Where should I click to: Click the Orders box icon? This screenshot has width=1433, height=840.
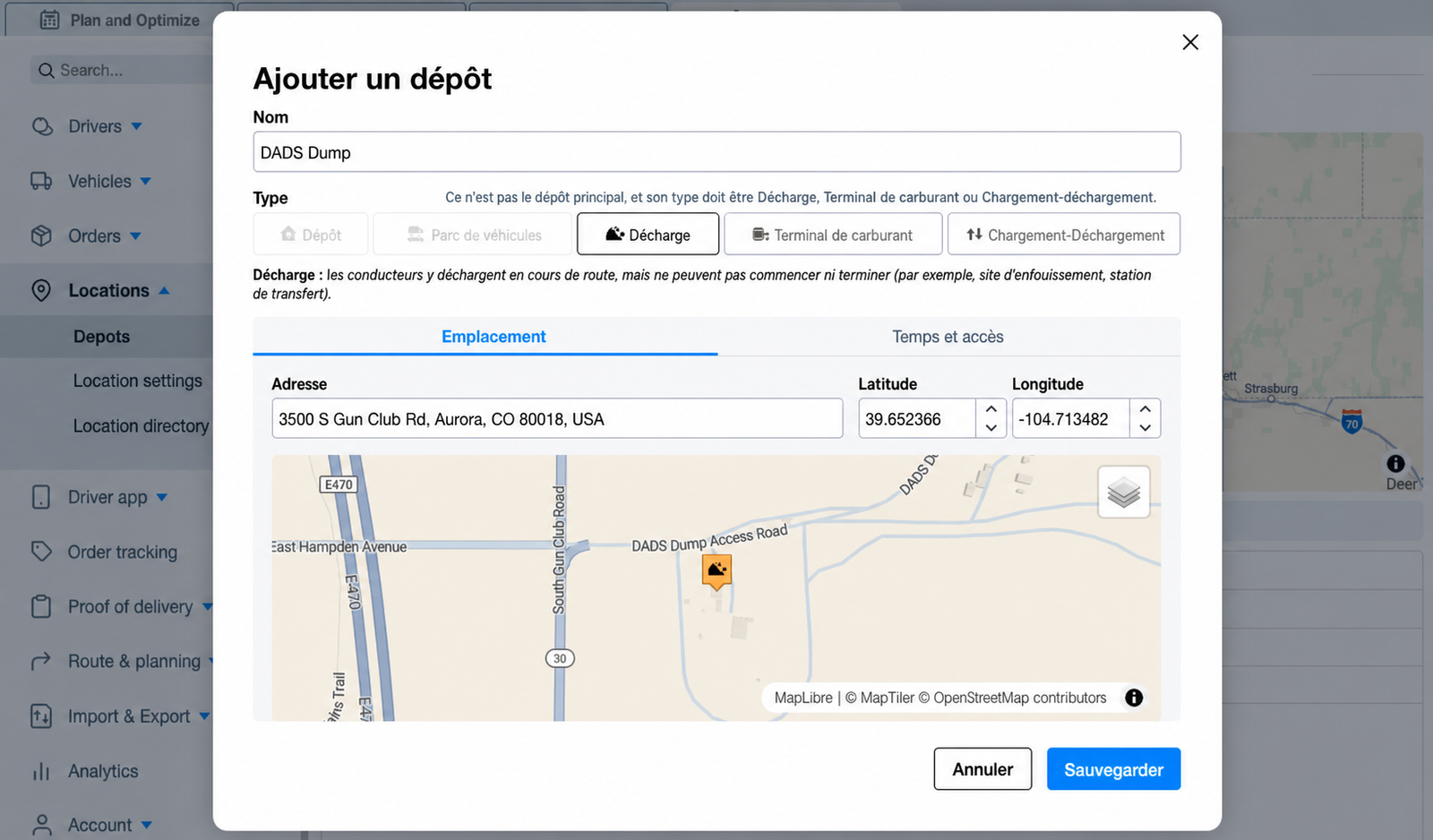coord(41,236)
